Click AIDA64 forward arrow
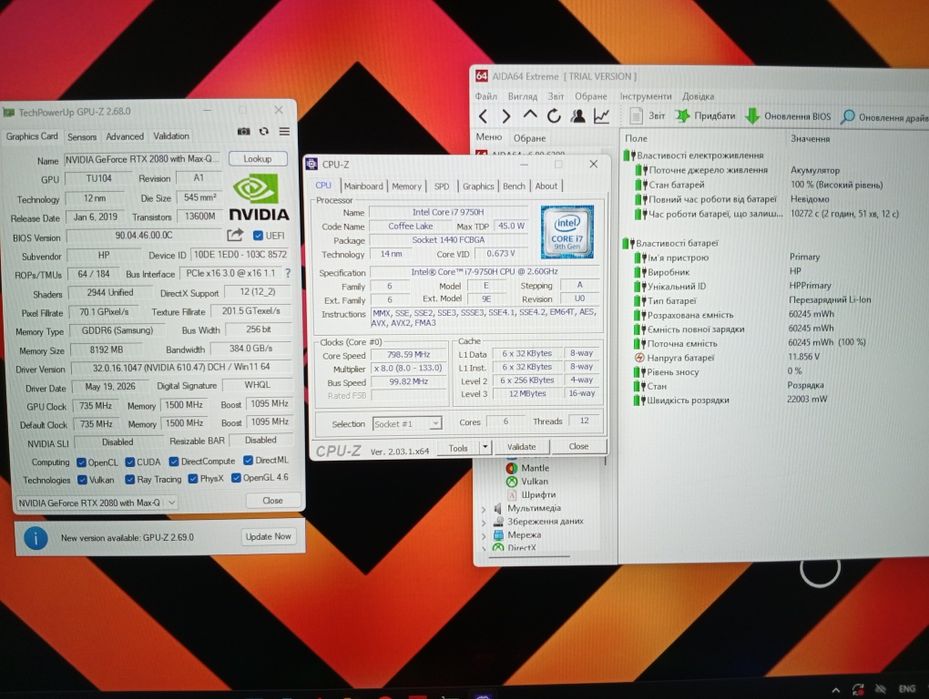 (506, 116)
